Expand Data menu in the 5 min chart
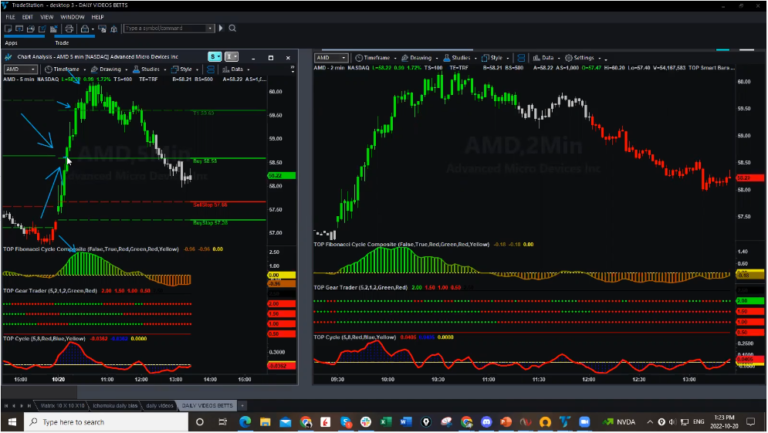 [x=236, y=70]
